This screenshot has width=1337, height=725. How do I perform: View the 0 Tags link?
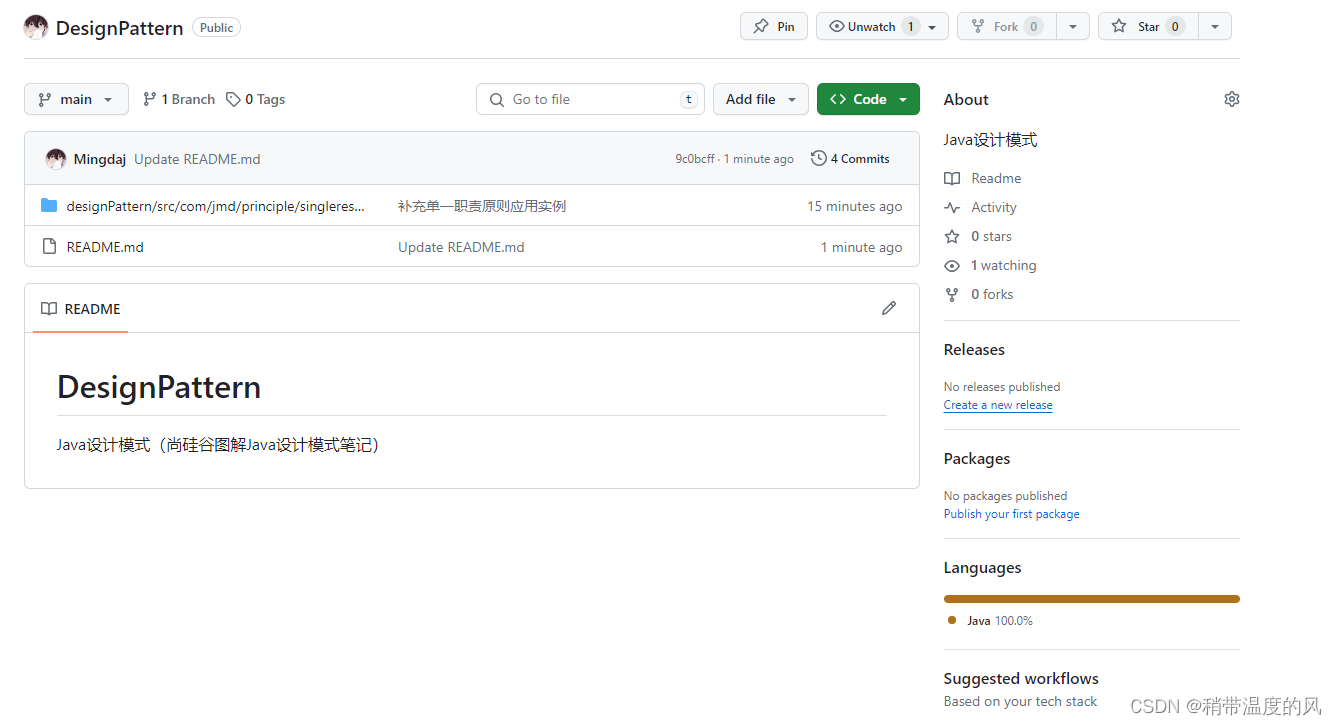click(x=256, y=99)
